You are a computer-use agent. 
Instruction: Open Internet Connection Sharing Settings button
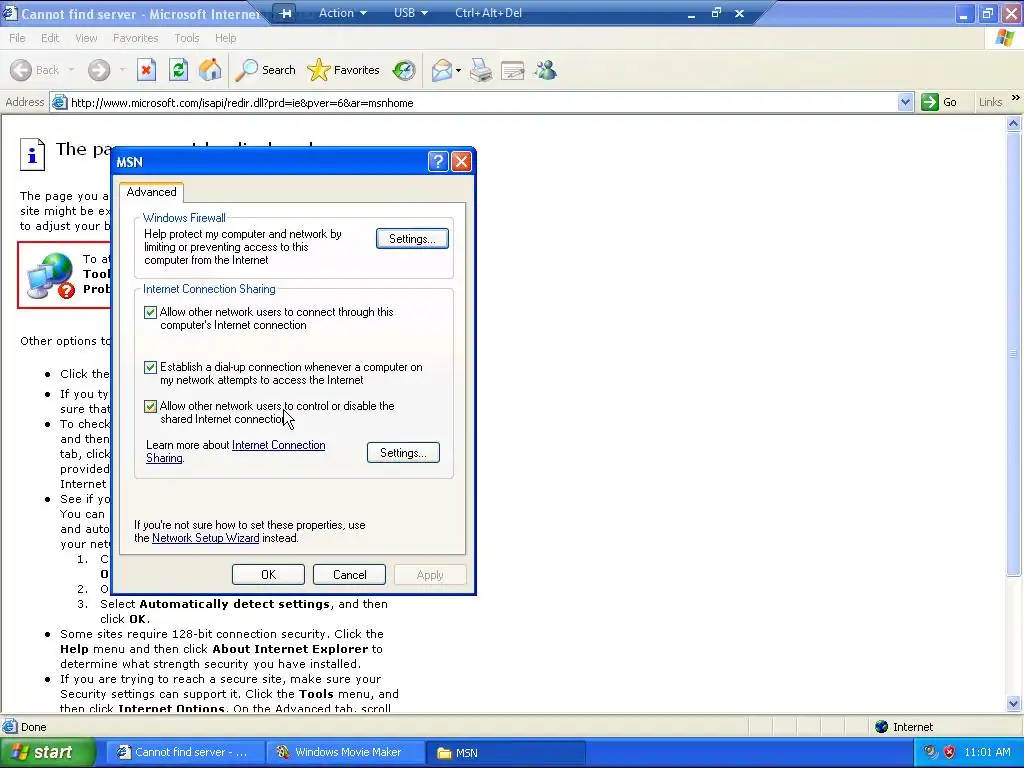pyautogui.click(x=403, y=453)
